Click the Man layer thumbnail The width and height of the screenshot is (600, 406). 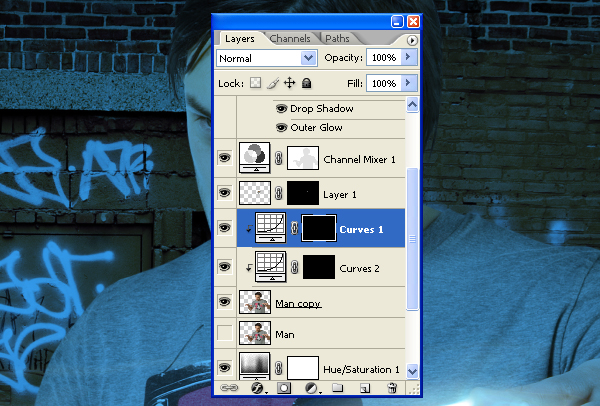[x=255, y=333]
